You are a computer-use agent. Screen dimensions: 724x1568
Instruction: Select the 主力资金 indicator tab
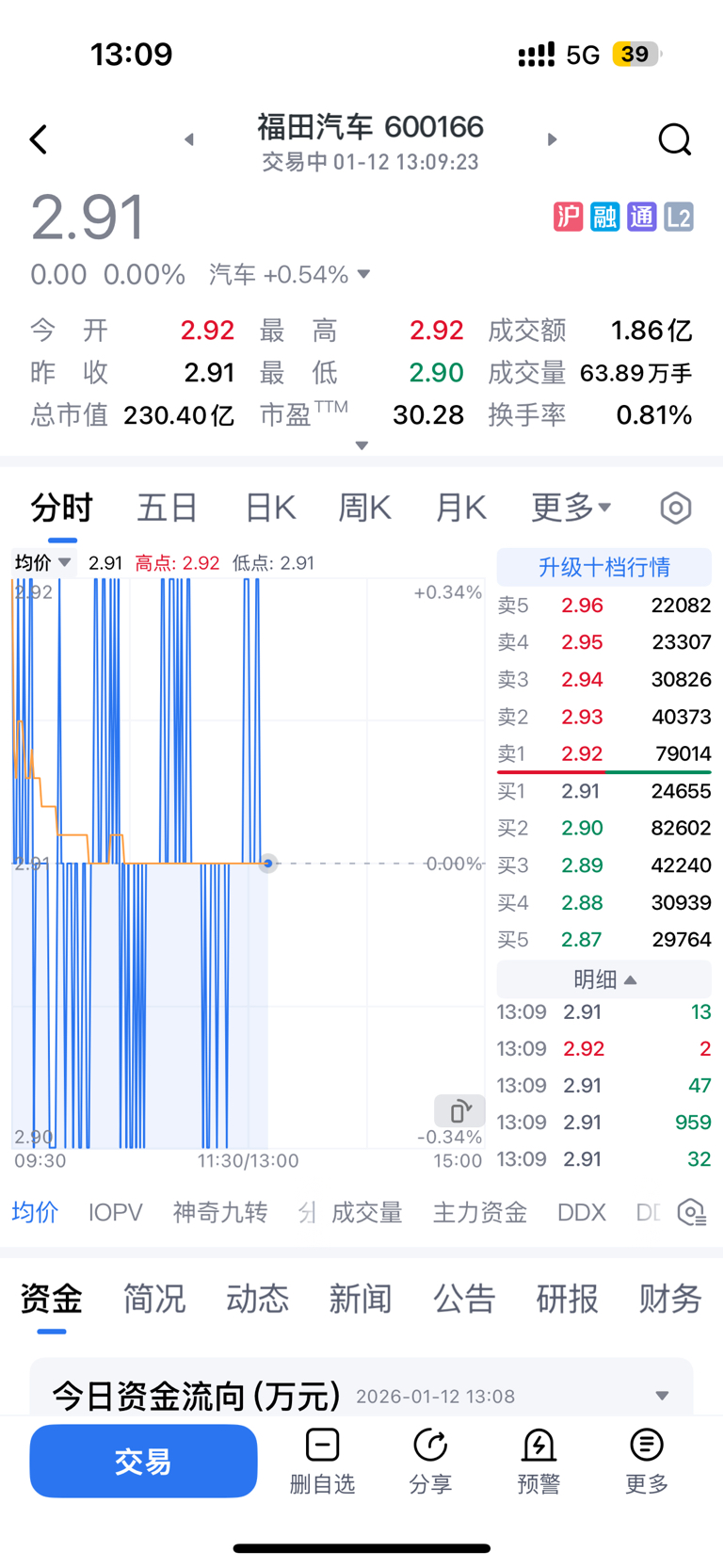tap(480, 1213)
